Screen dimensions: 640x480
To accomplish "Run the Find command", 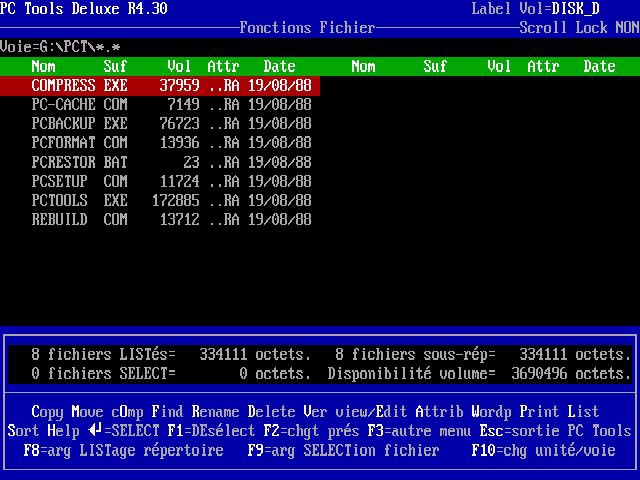I will click(x=167, y=411).
